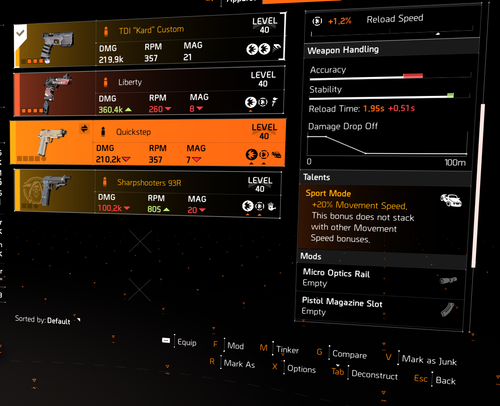Viewport: 500px width, 406px height.
Task: Open the Options button
Action: 294,368
